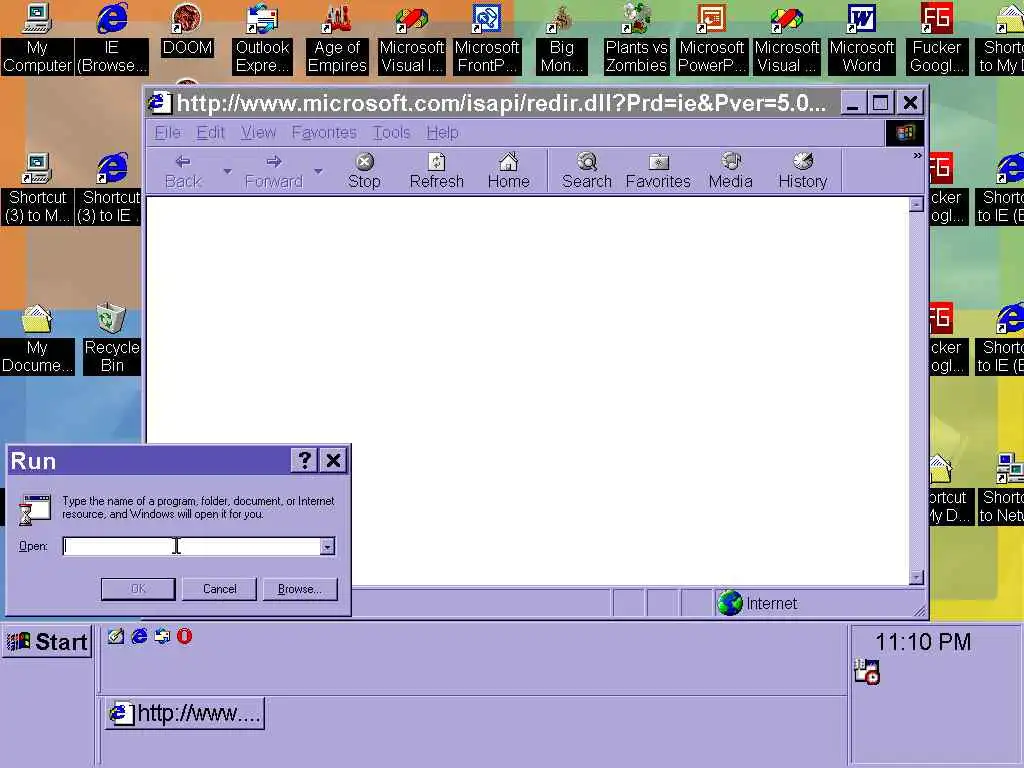Go to Home page in IE
Screen dimensions: 1024x768
(x=509, y=172)
